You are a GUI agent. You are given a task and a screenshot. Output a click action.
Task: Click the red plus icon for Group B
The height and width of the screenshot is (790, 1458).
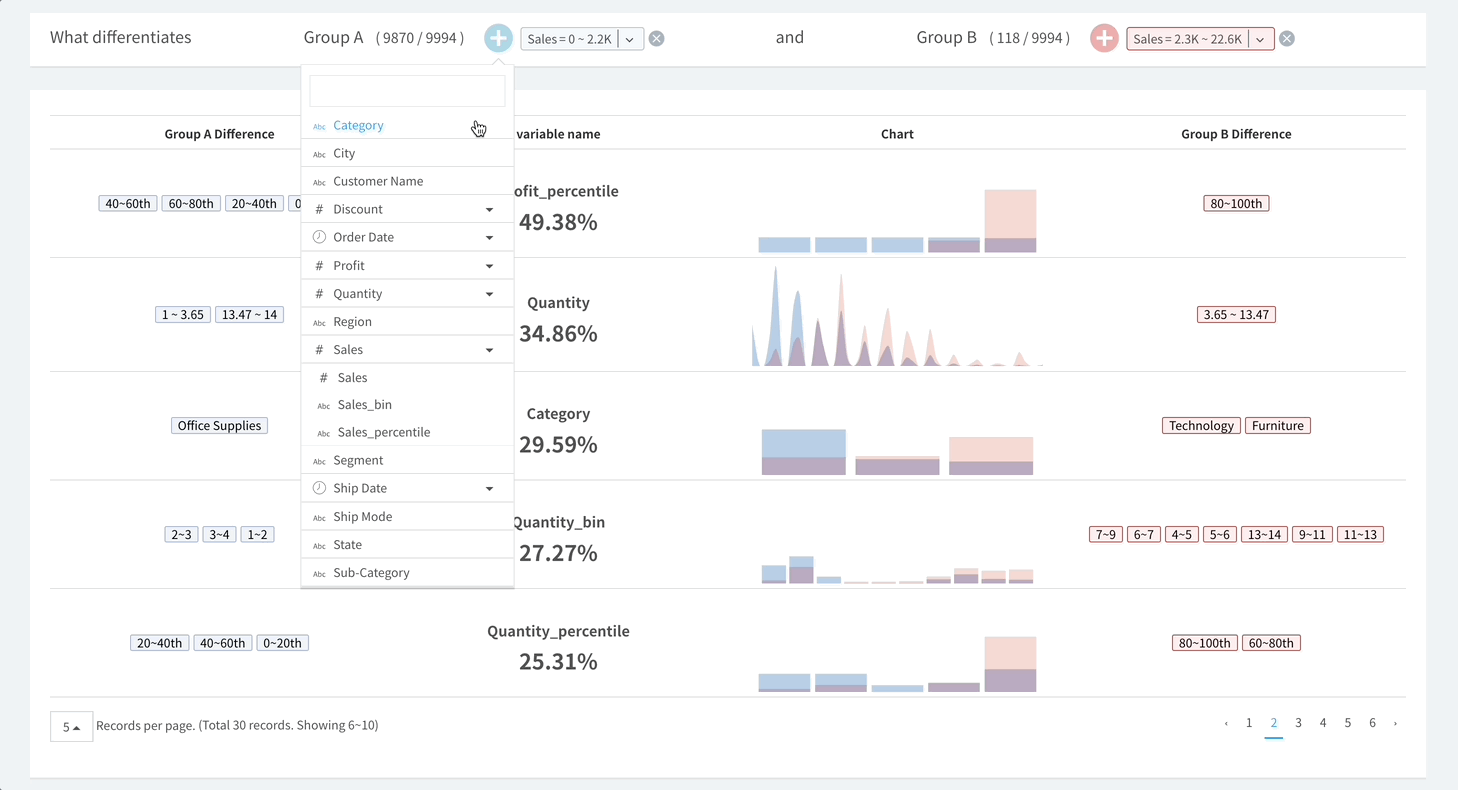point(1104,38)
